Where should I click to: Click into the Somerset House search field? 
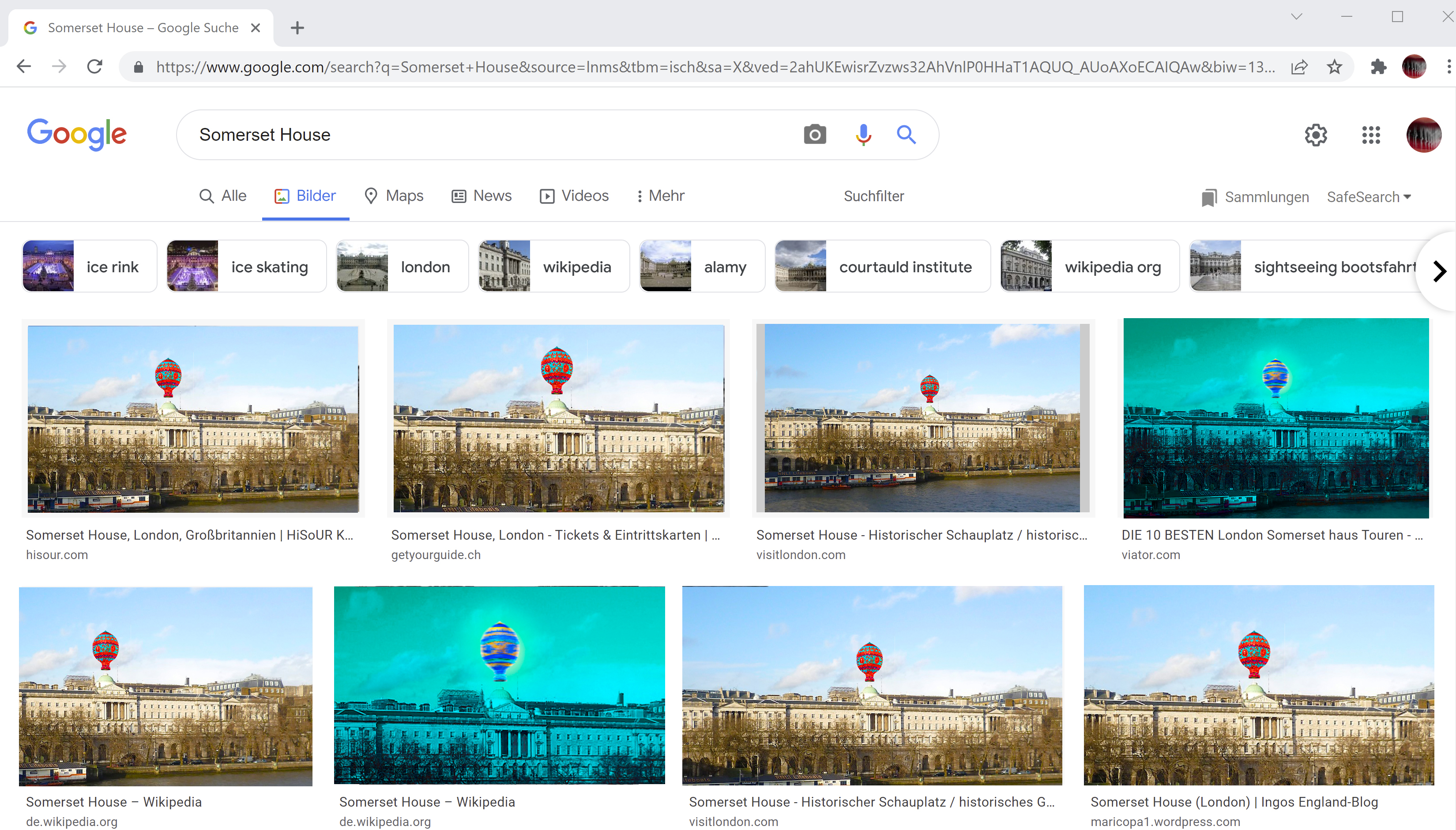pyautogui.click(x=490, y=135)
